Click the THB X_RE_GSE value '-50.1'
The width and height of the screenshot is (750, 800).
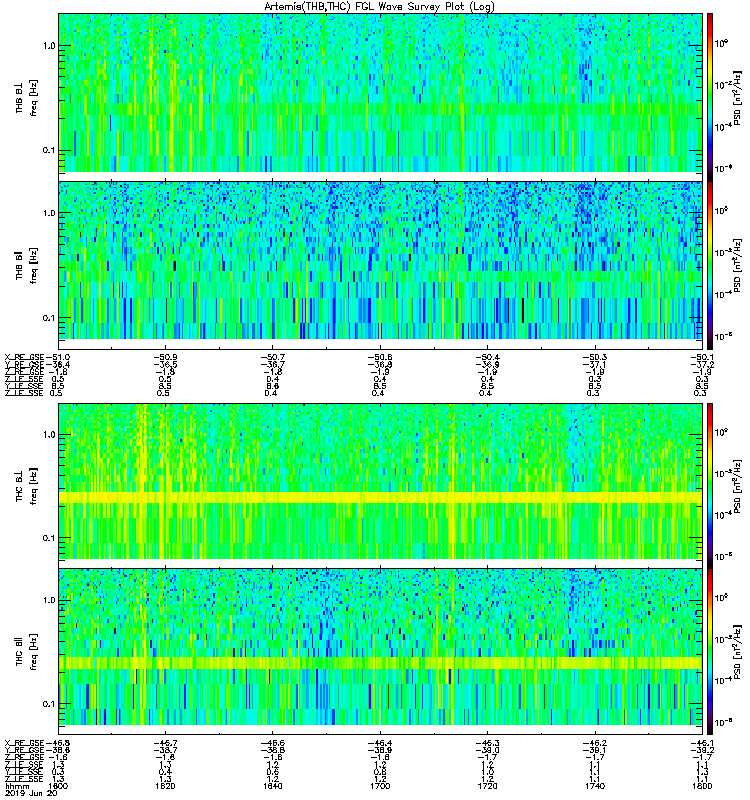tap(702, 357)
